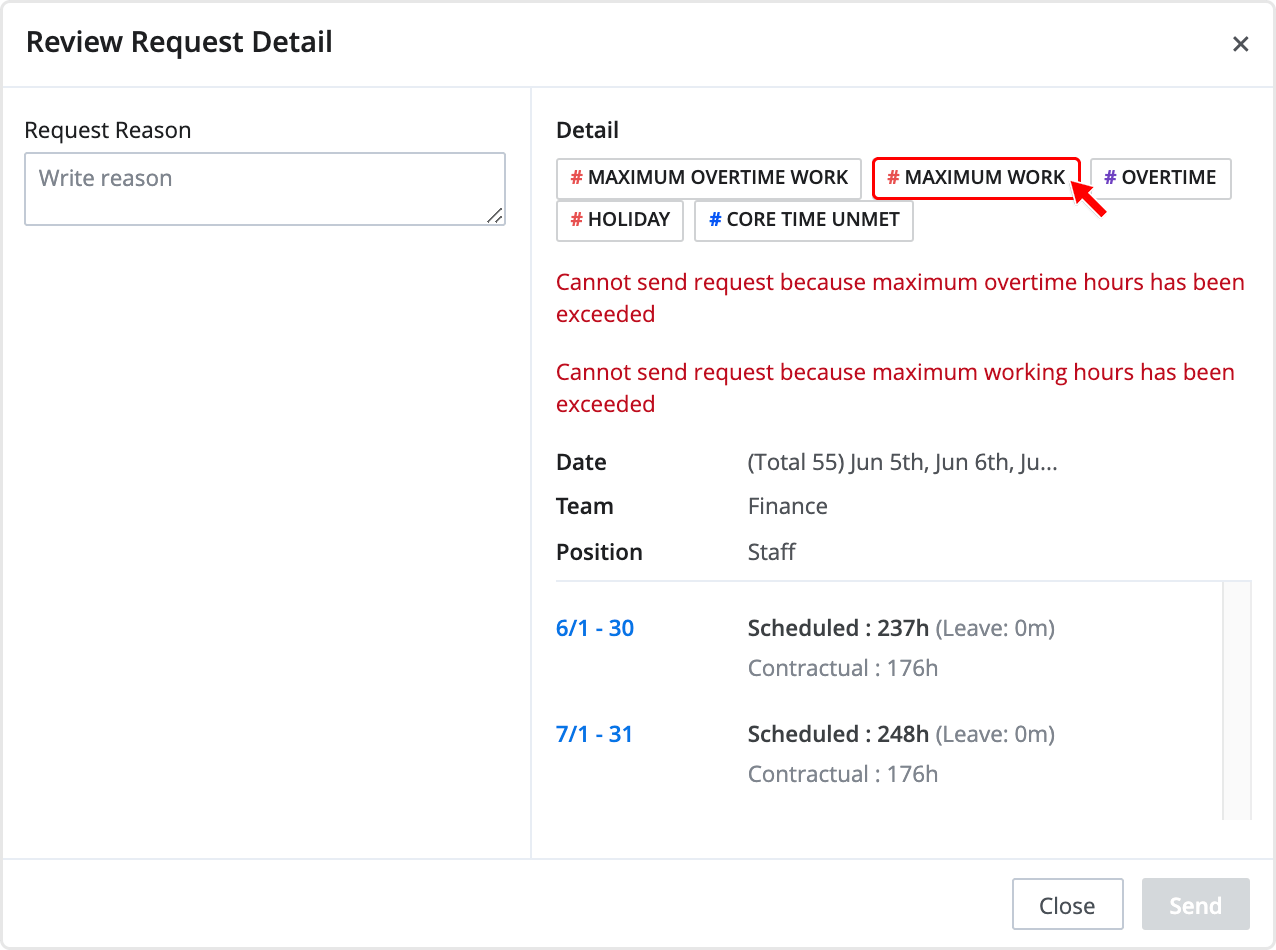1276x950 pixels.
Task: Click the Finance team value
Action: (788, 507)
